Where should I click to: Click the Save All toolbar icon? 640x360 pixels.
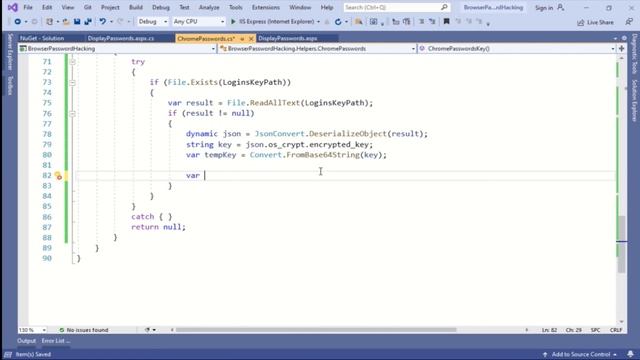pyautogui.click(x=88, y=22)
